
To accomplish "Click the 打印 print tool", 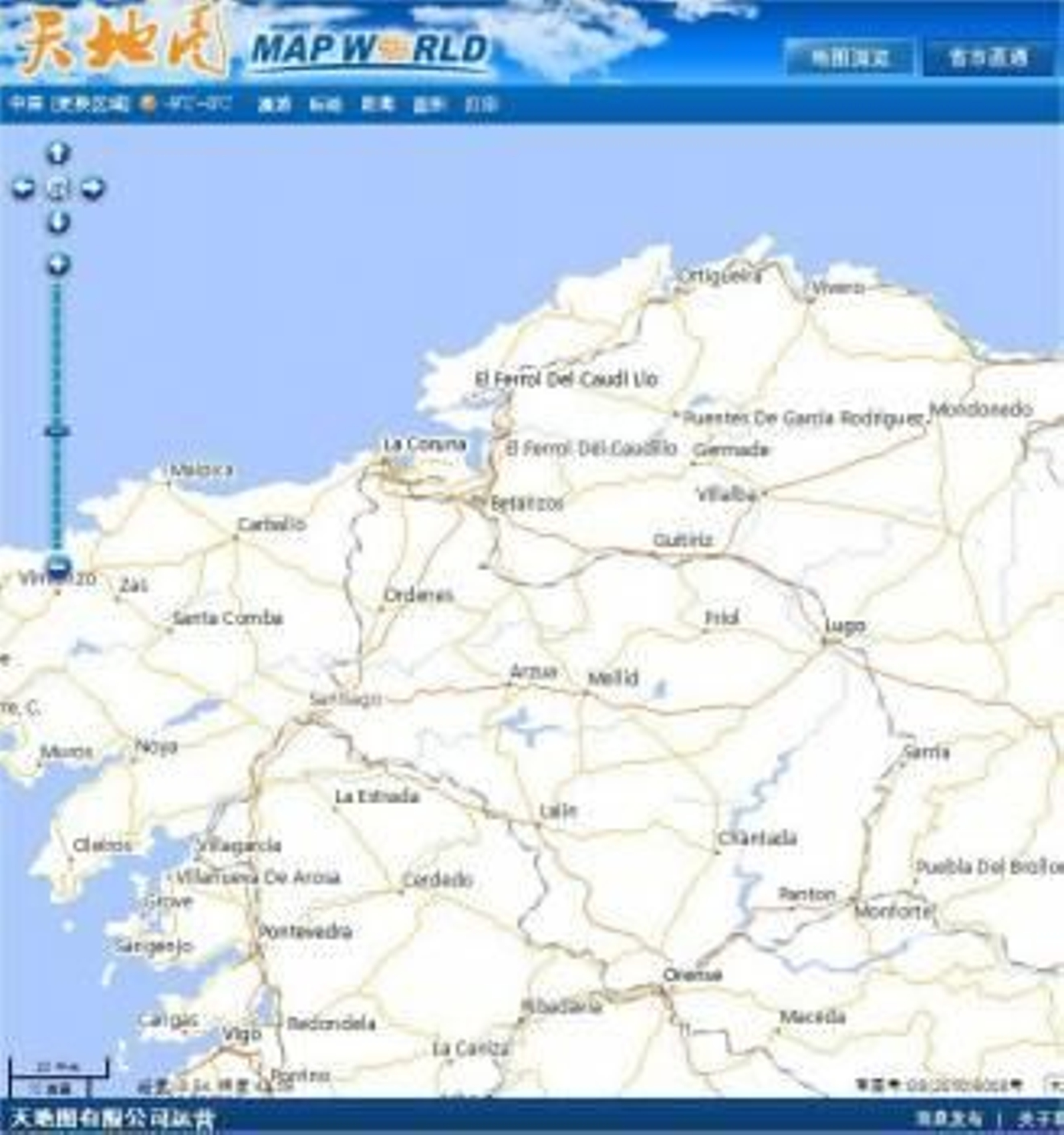I will pos(481,104).
